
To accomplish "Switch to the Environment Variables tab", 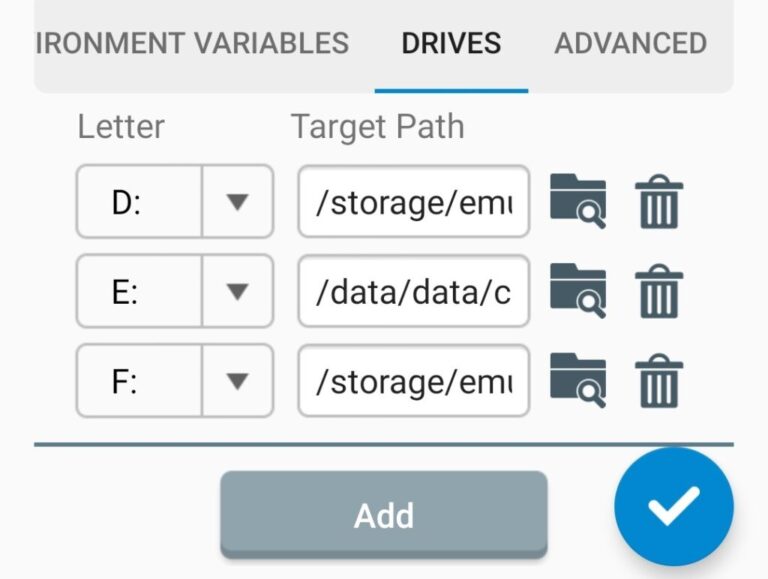I will coord(192,44).
